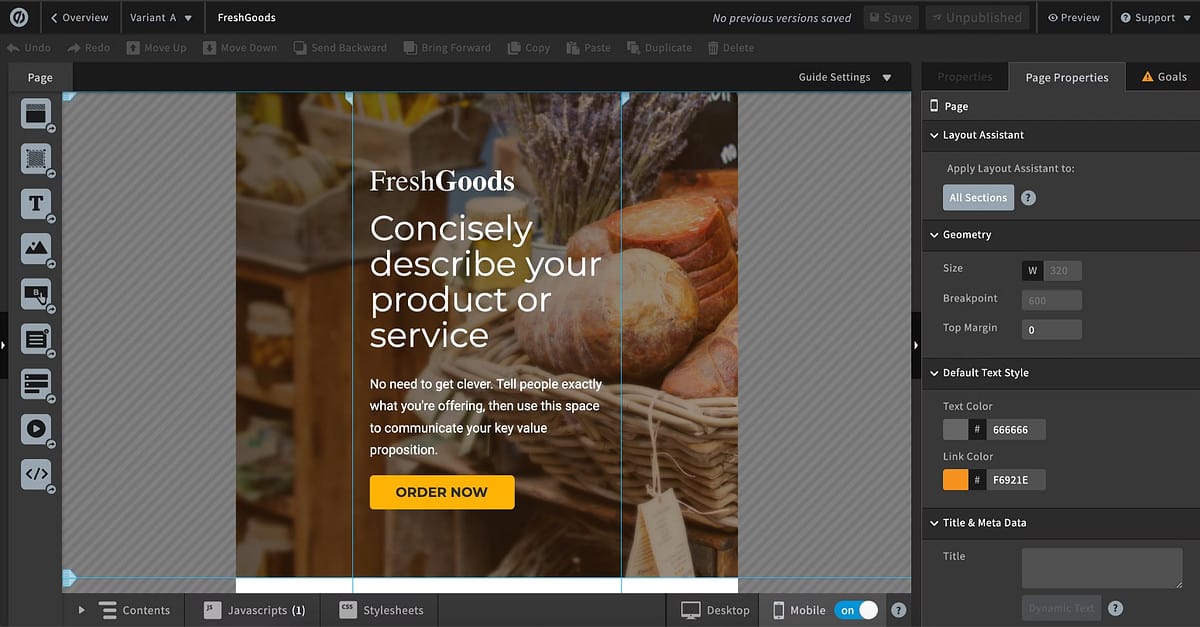Click the Contents list icon
This screenshot has height=627, width=1200.
click(x=108, y=610)
